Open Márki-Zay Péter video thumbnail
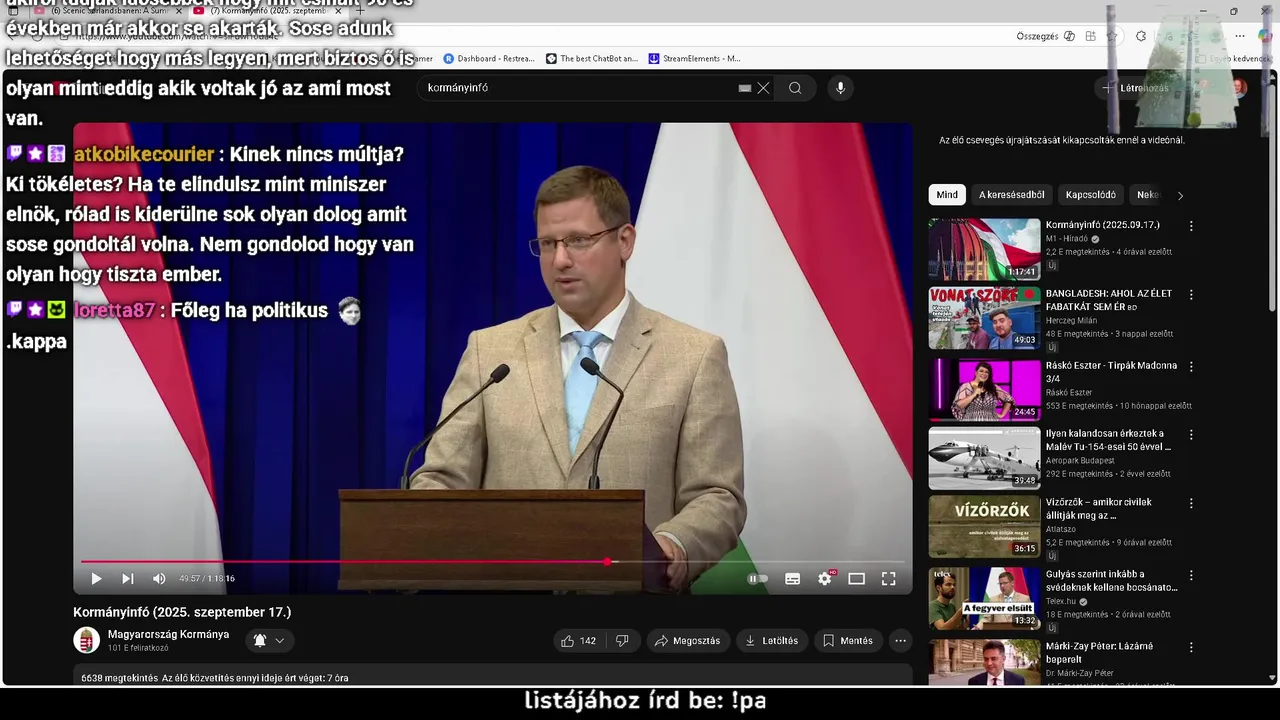This screenshot has width=1280, height=720. pos(984,662)
